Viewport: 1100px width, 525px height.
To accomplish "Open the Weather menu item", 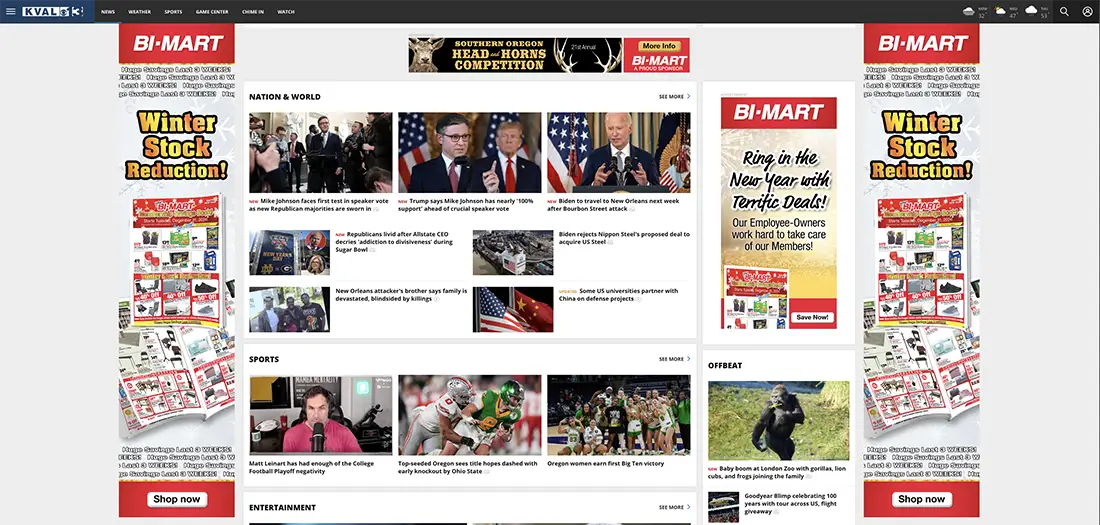I will pyautogui.click(x=140, y=12).
